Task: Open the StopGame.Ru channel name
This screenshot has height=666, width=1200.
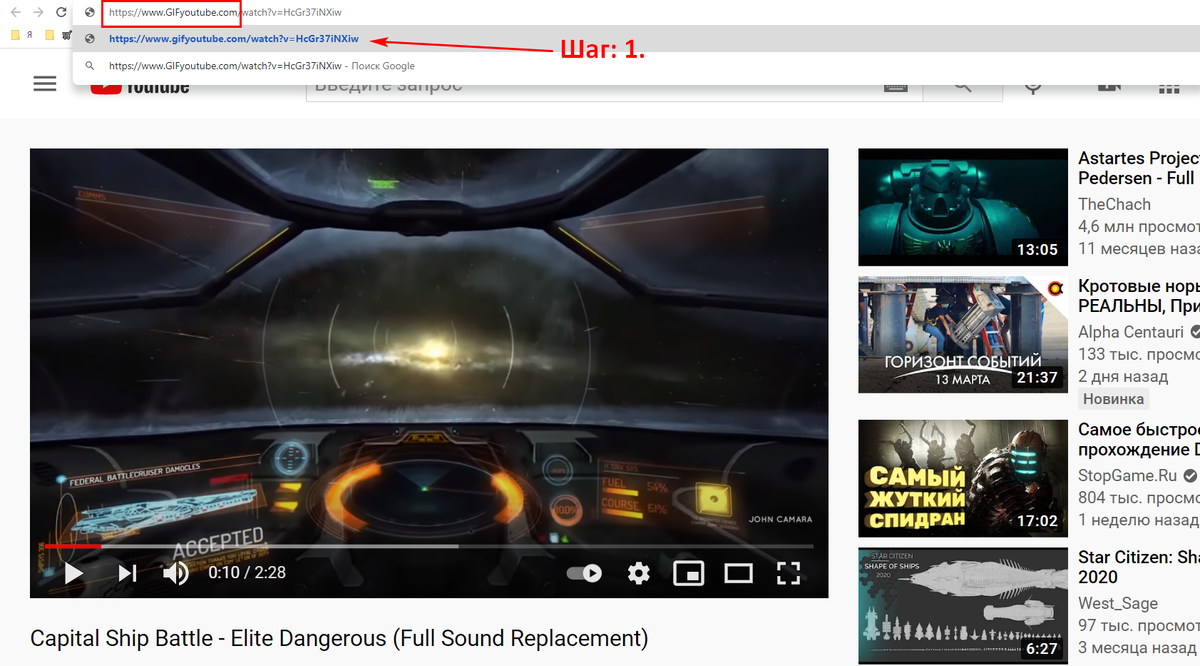Action: 1128,476
